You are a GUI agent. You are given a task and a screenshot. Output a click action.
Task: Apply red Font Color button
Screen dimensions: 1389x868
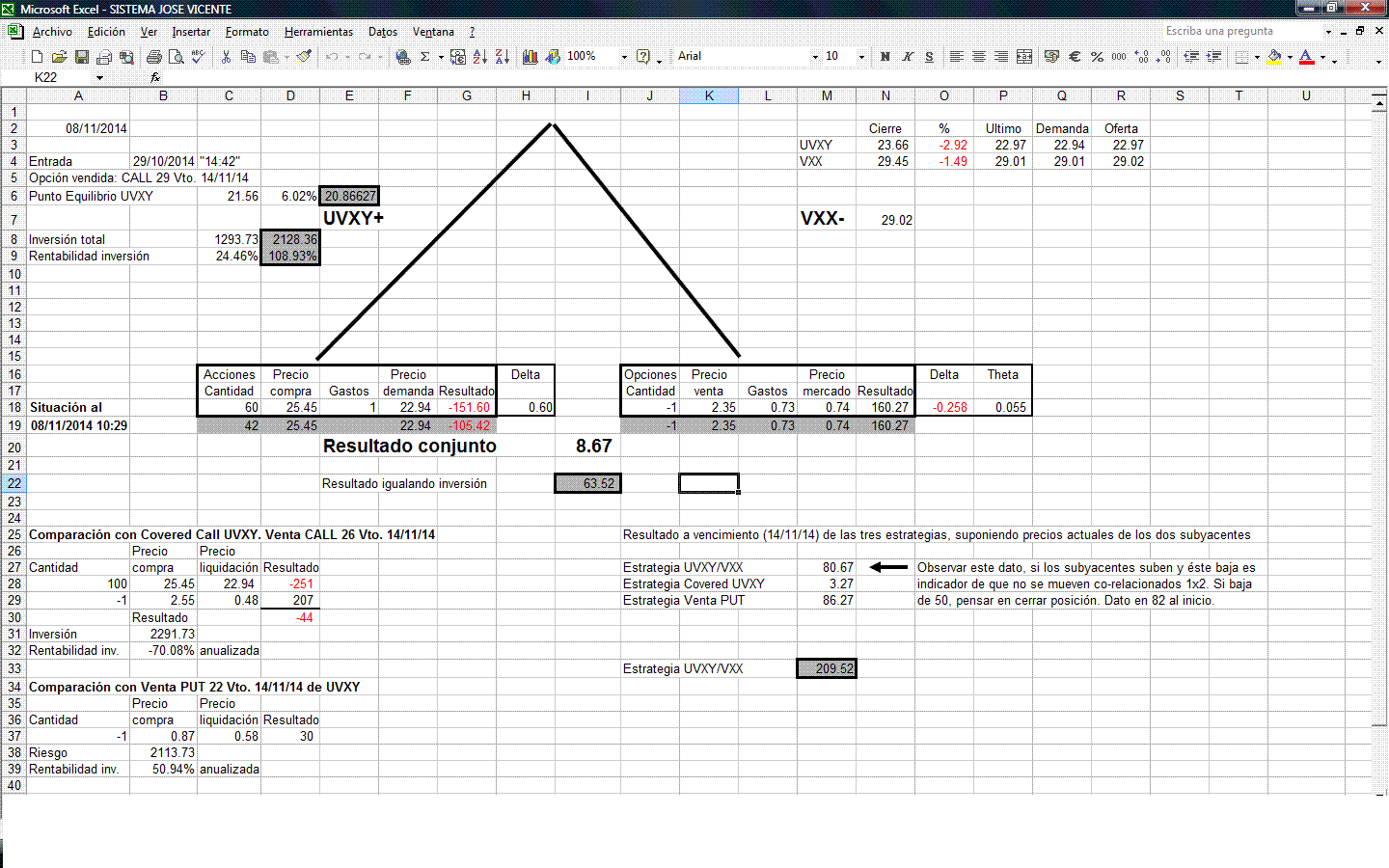pyautogui.click(x=1307, y=57)
